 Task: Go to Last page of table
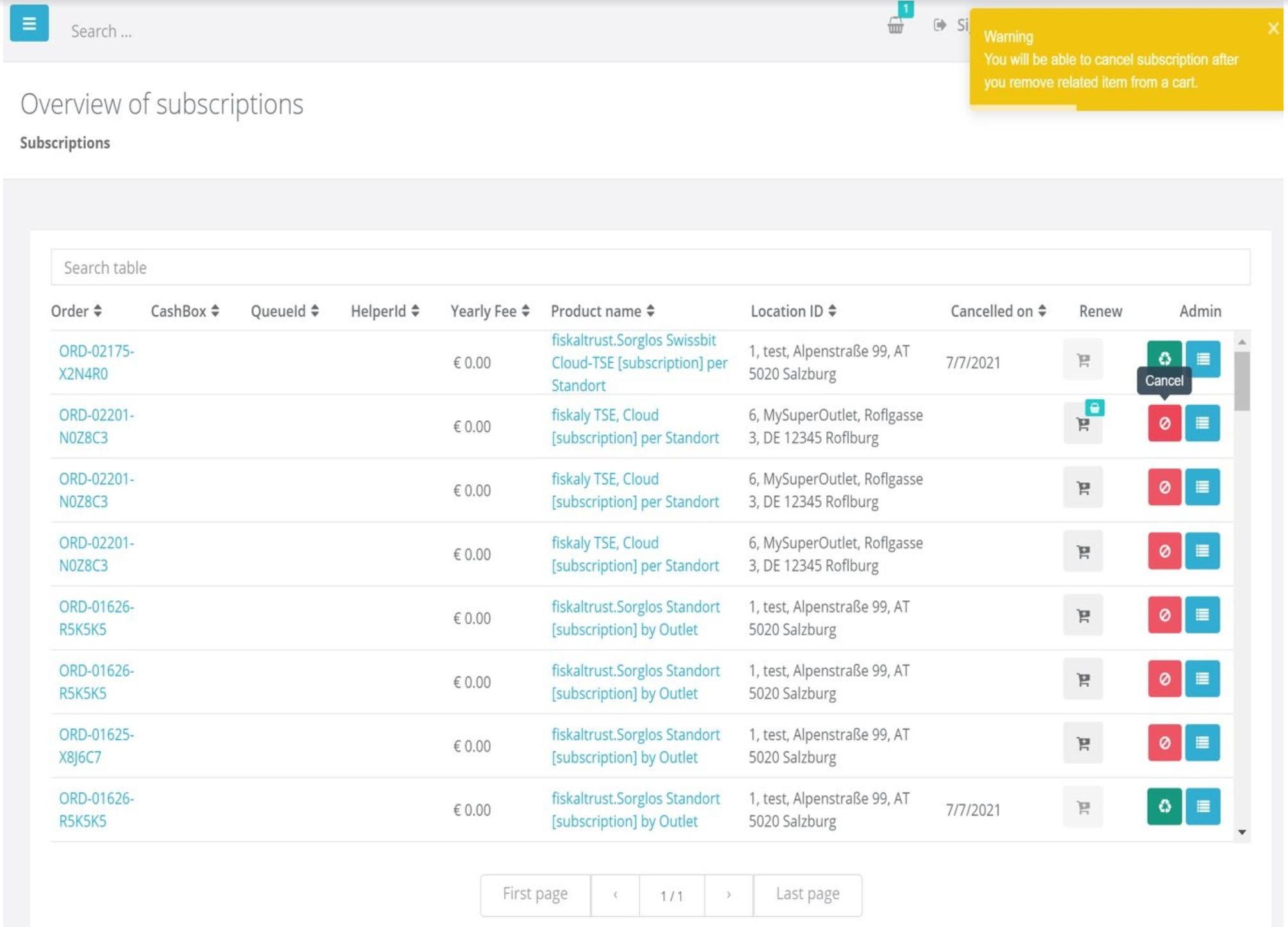click(x=808, y=894)
